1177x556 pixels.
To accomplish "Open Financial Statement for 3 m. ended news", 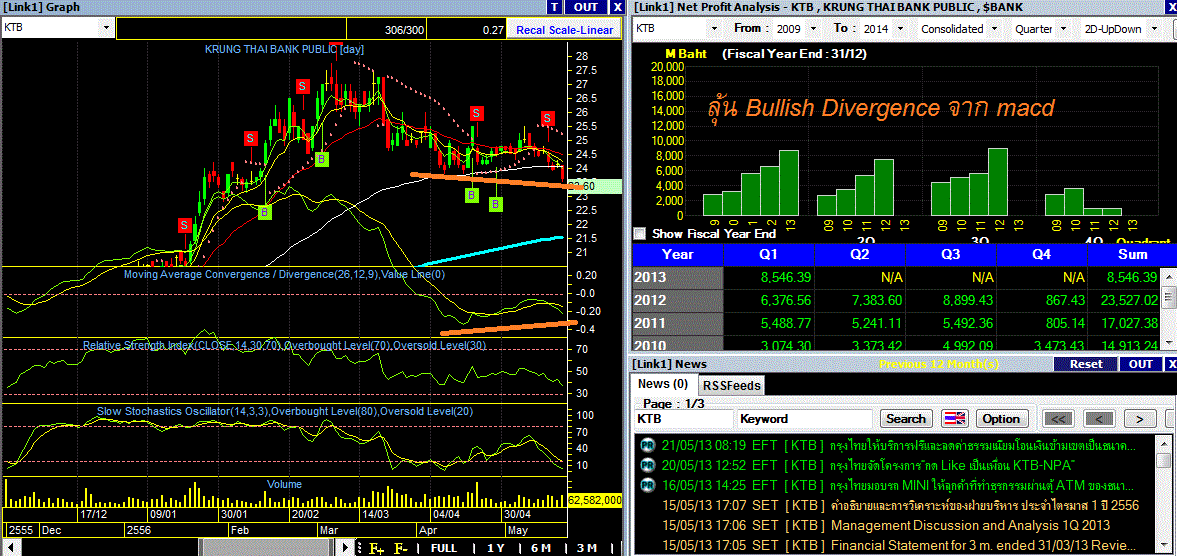I will (898, 545).
